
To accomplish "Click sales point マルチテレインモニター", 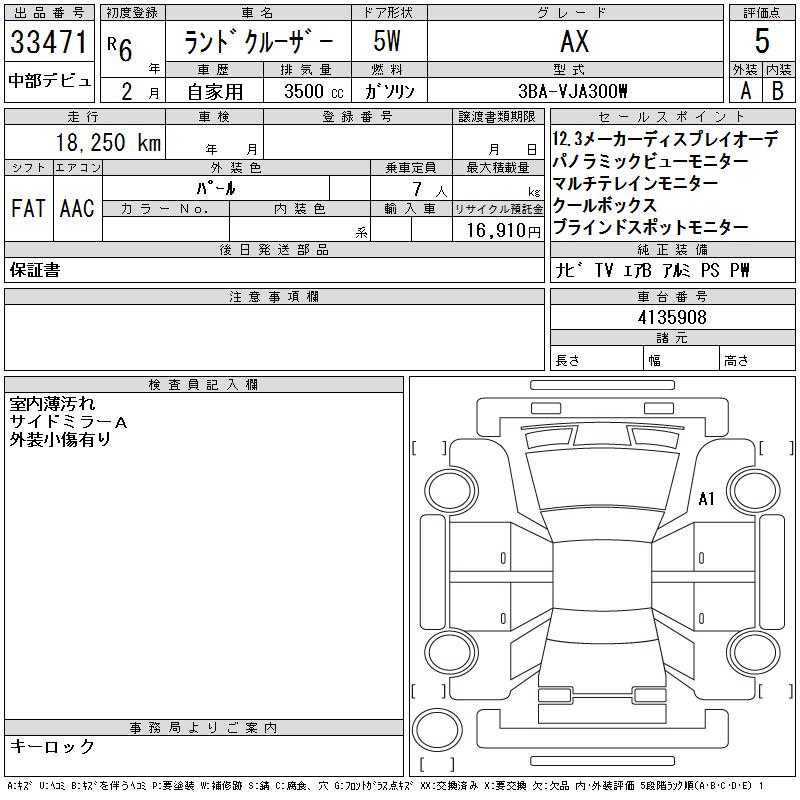I will (x=635, y=183).
